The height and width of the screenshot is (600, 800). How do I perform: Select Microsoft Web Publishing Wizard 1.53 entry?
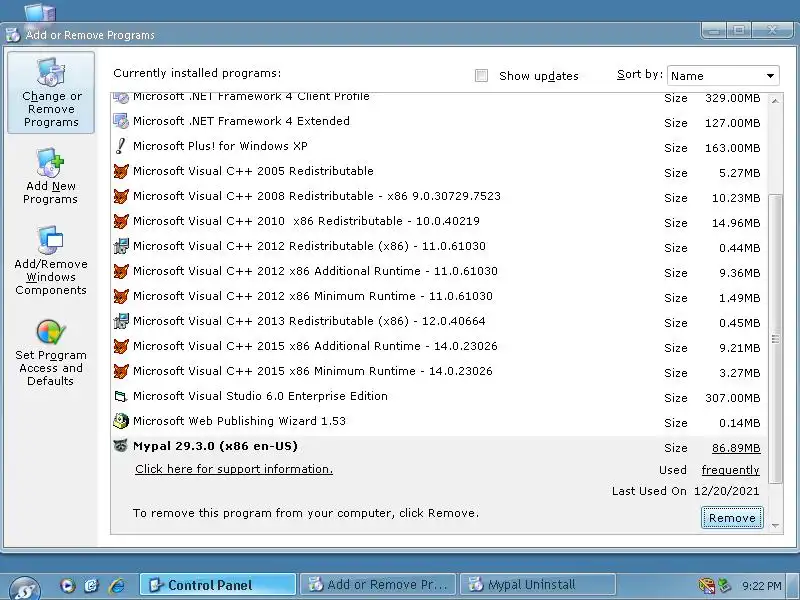tap(439, 421)
